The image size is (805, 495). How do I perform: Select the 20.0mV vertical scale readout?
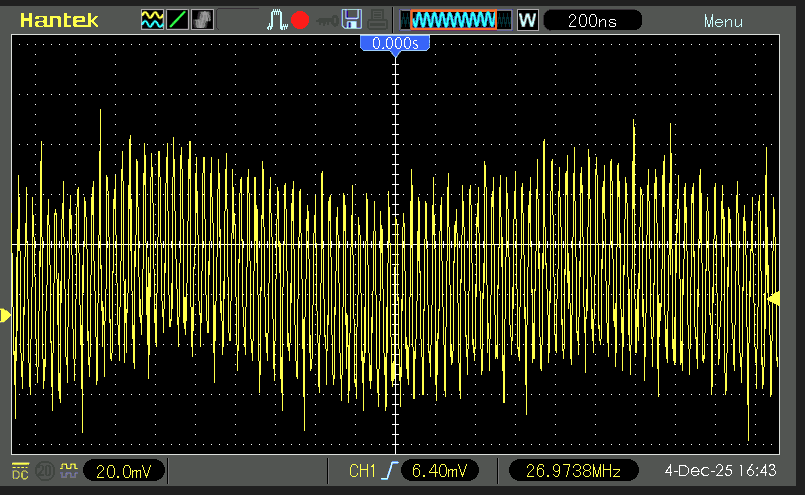(x=125, y=471)
